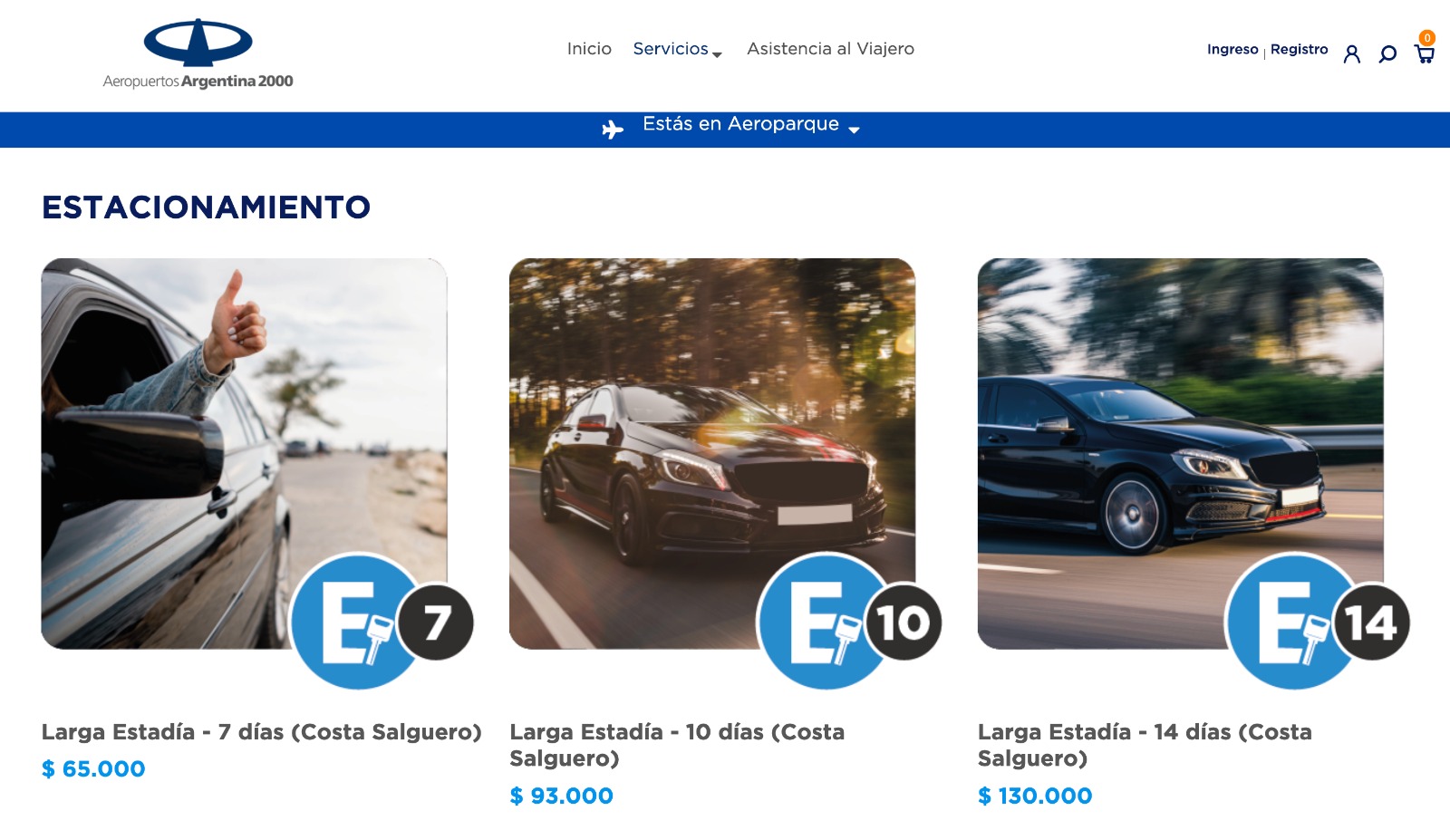The image size is (1450, 840).
Task: Click the Registro link
Action: click(1299, 49)
